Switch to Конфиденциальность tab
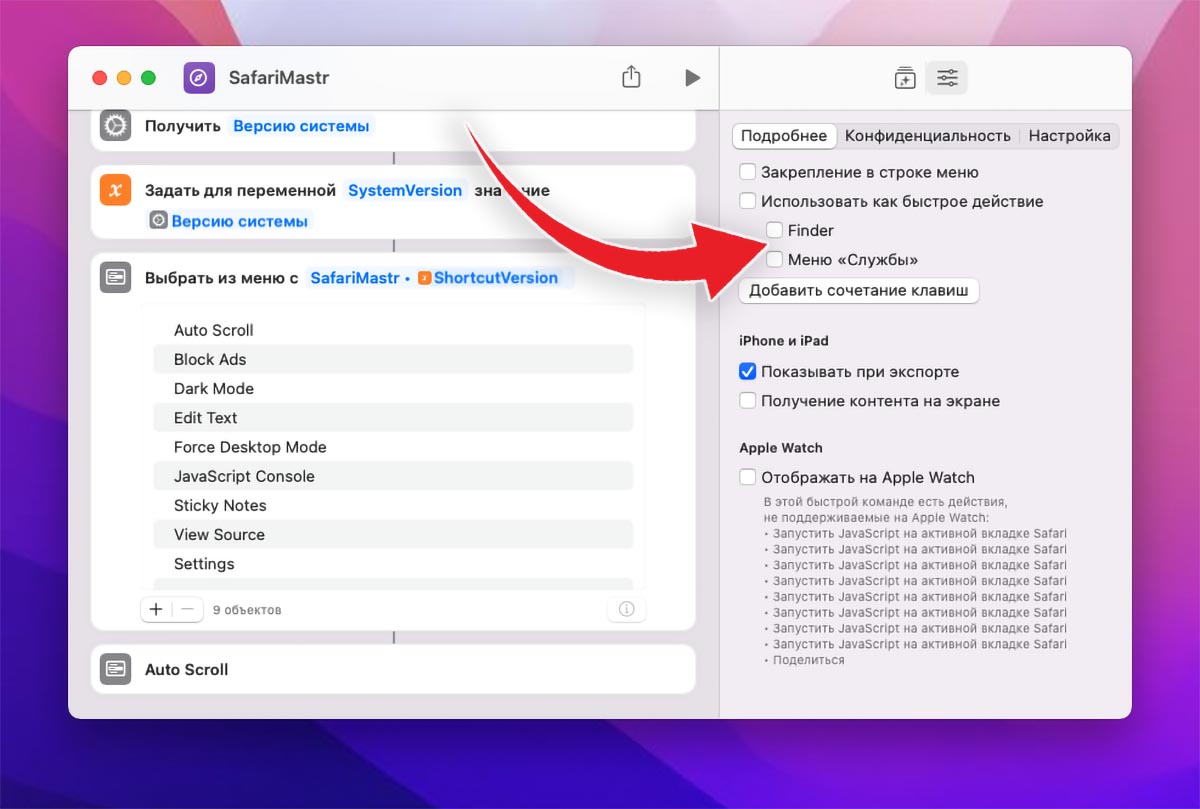 click(927, 136)
